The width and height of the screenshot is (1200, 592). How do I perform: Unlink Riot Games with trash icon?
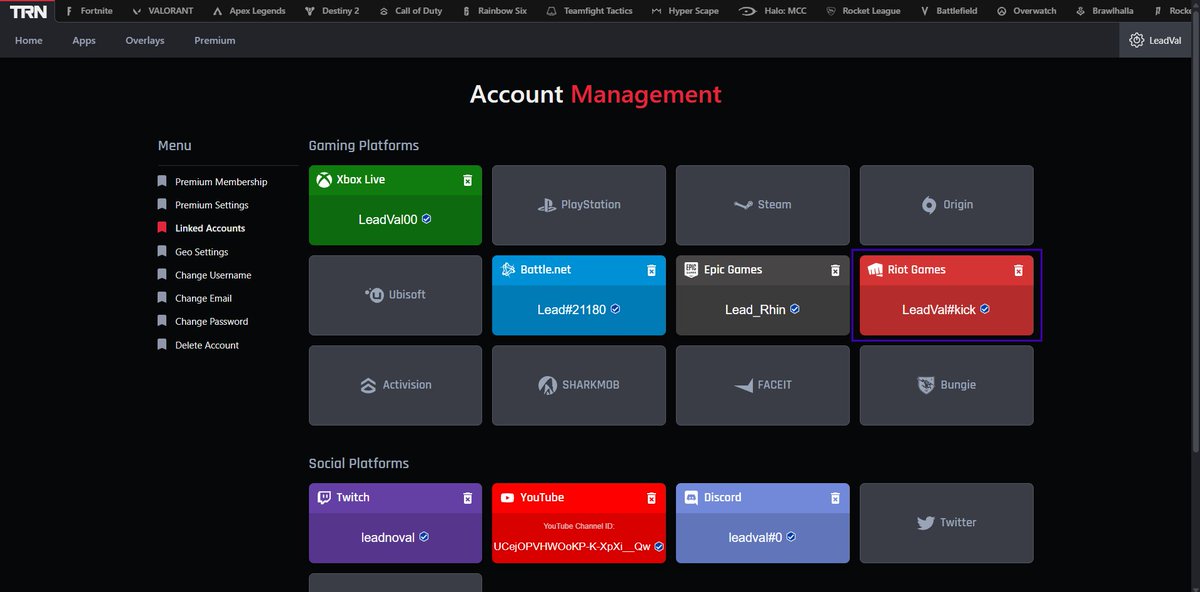tap(1018, 270)
